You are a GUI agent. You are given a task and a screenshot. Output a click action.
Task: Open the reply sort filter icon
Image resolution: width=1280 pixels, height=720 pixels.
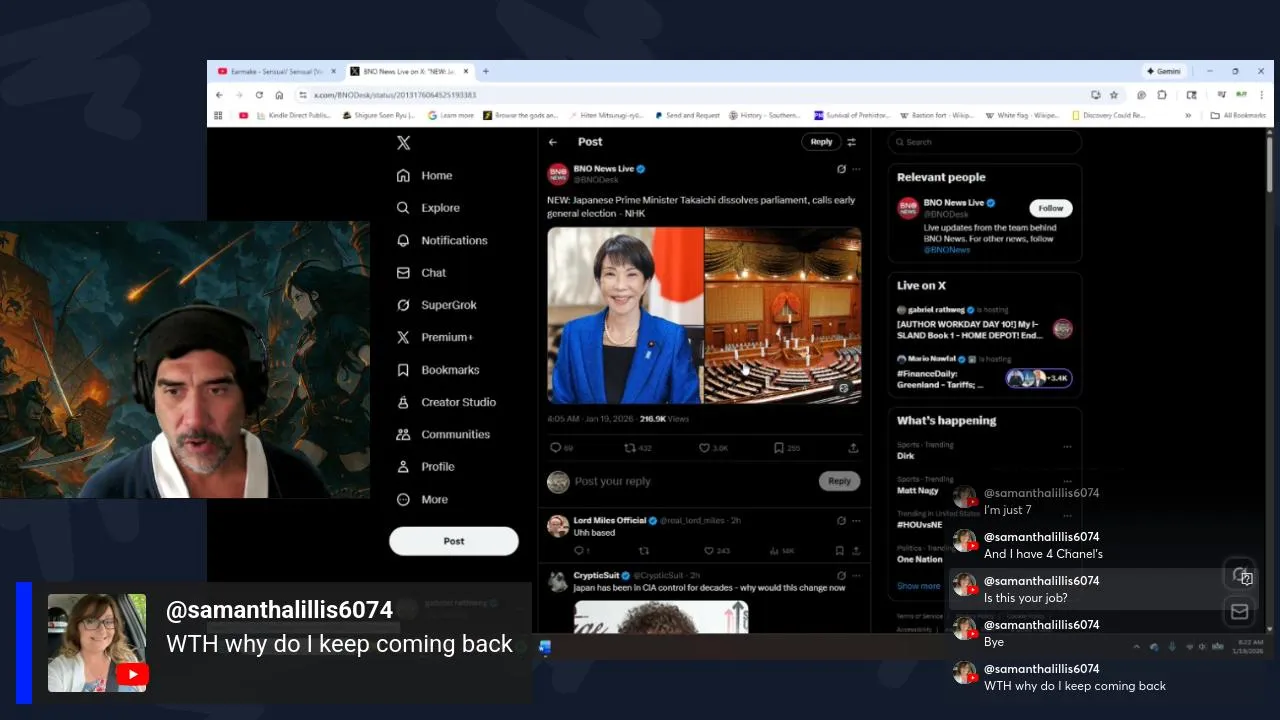coord(852,142)
